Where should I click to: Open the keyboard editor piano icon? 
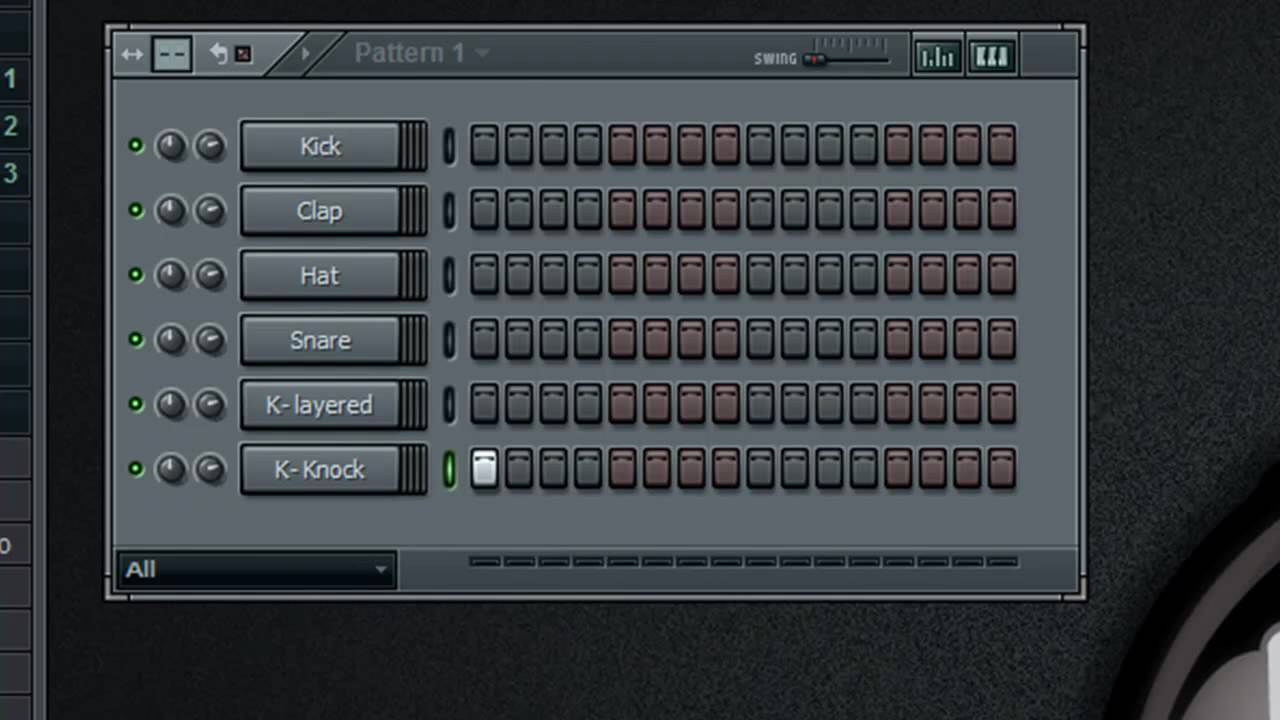point(991,56)
